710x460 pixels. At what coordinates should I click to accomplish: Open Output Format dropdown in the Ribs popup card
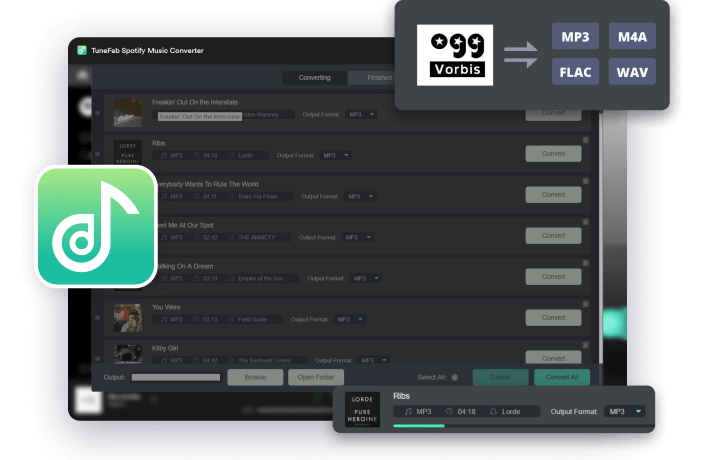tap(624, 411)
